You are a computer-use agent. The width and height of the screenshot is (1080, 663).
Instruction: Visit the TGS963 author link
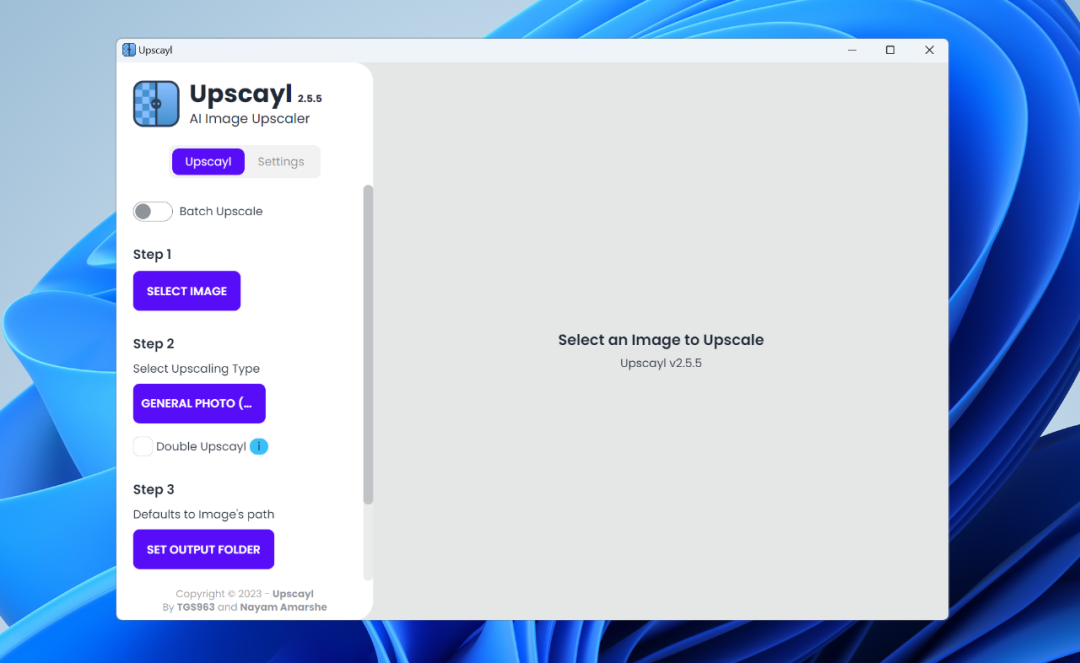(x=195, y=607)
